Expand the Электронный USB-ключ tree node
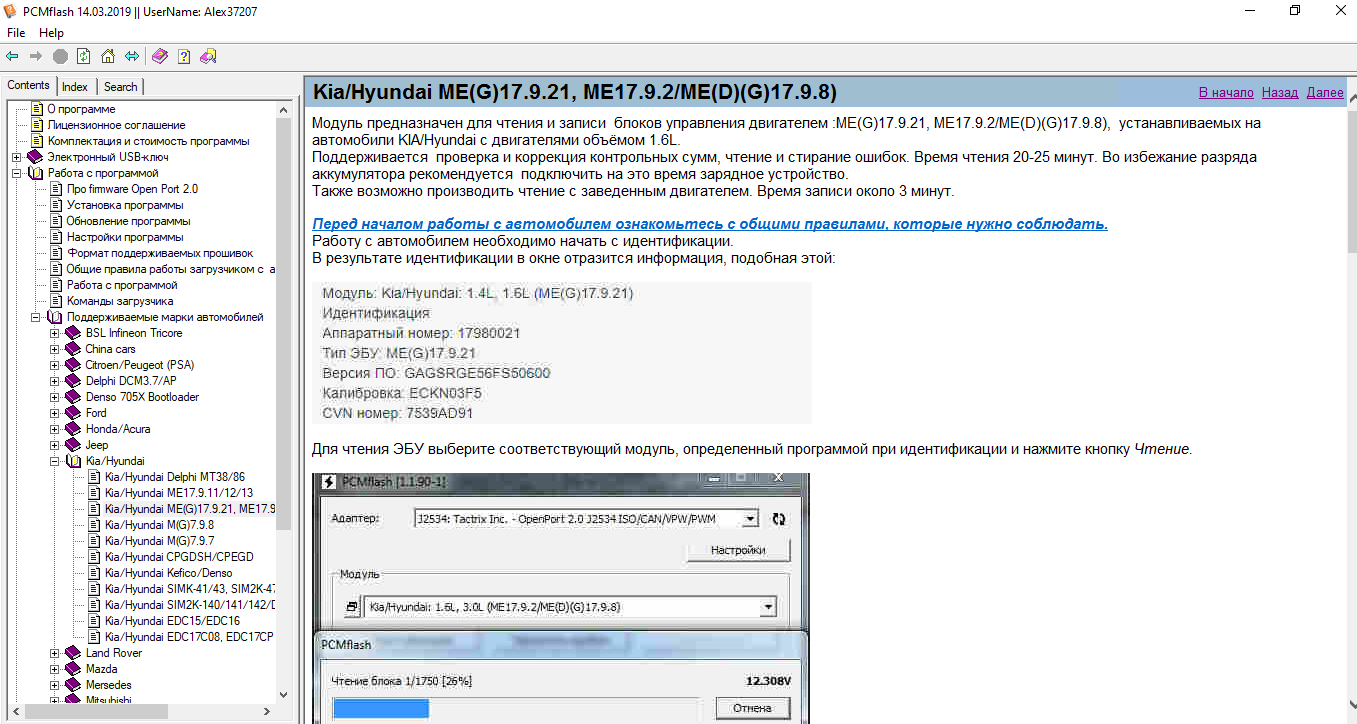 click(17, 157)
